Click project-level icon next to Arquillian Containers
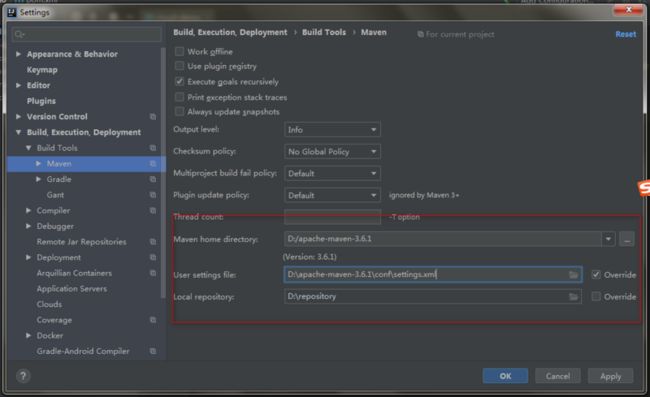650x397 pixels. [153, 273]
